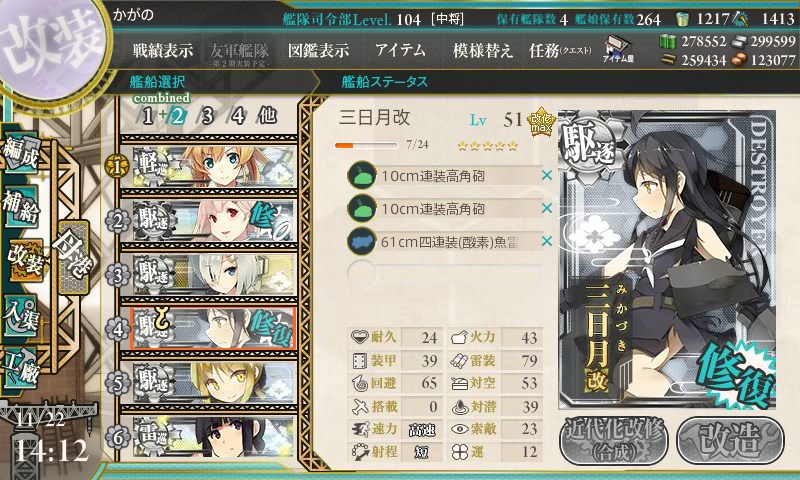The height and width of the screenshot is (480, 800).
Task: Remove first 10cm連装高角砲 with its X
Action: click(546, 175)
